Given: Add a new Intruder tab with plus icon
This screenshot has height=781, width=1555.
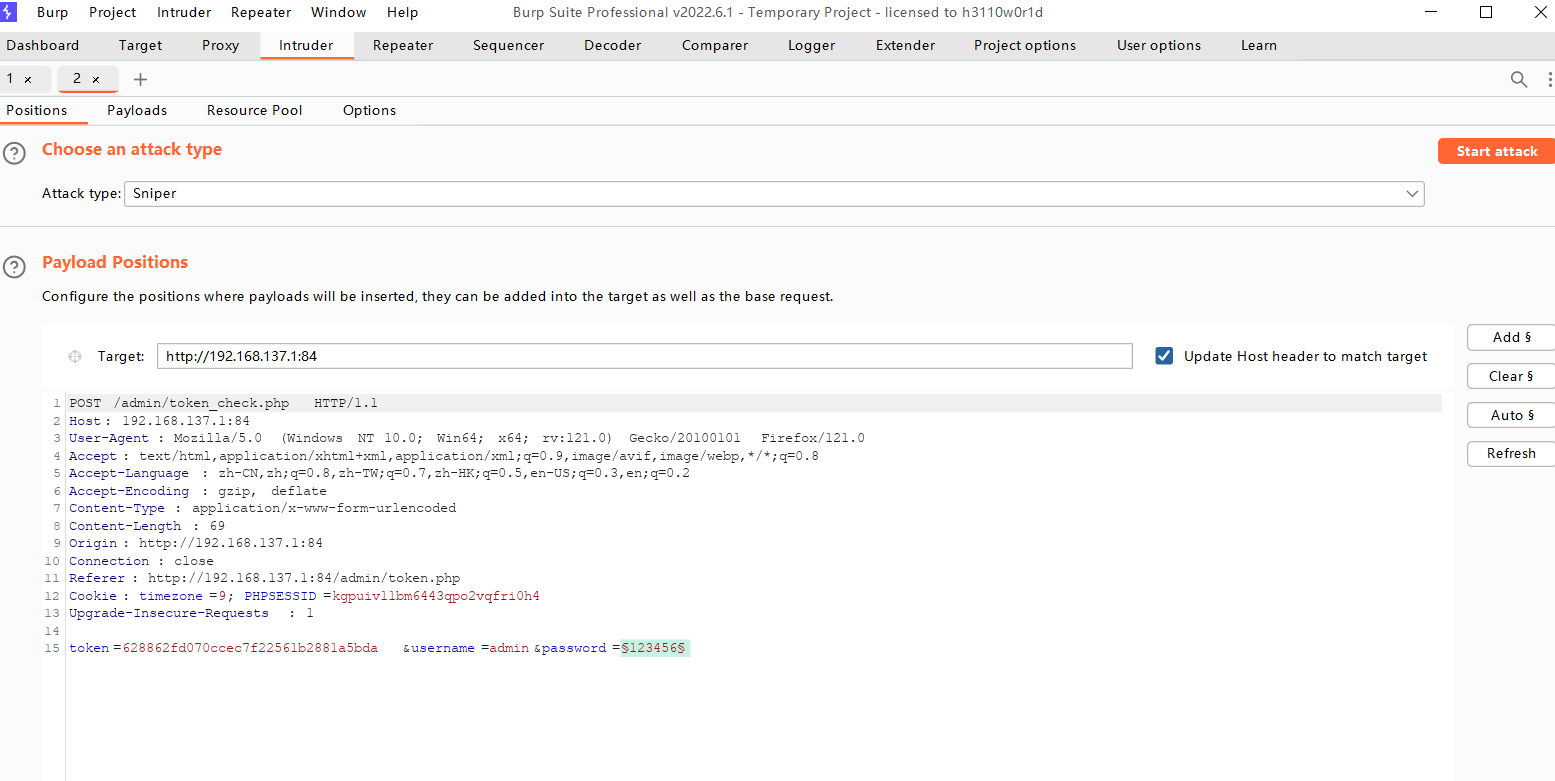Looking at the screenshot, I should [x=140, y=79].
